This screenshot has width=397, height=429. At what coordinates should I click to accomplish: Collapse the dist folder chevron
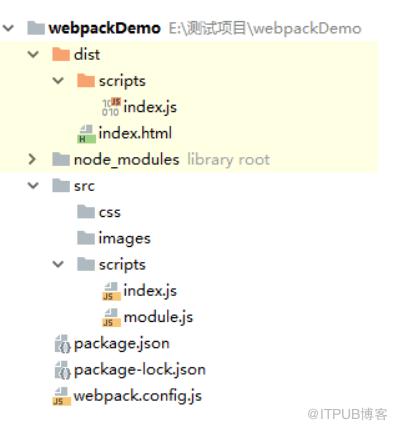[x=33, y=54]
